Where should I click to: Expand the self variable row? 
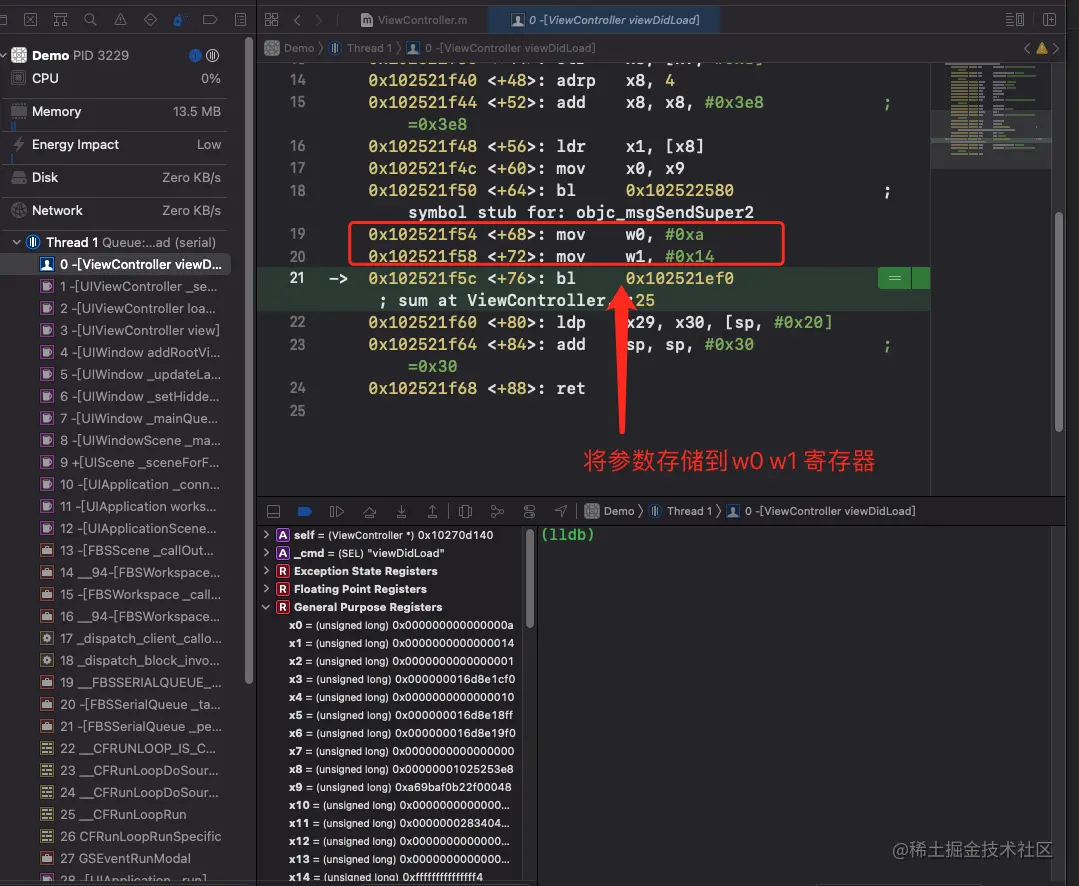(266, 534)
